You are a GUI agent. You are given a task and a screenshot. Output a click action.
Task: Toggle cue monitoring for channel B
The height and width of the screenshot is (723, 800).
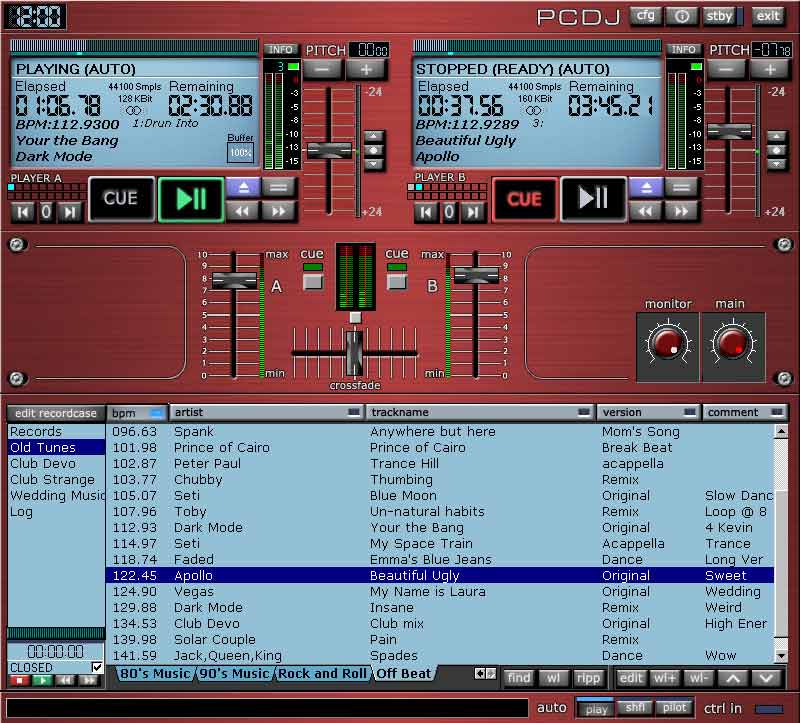point(396,281)
